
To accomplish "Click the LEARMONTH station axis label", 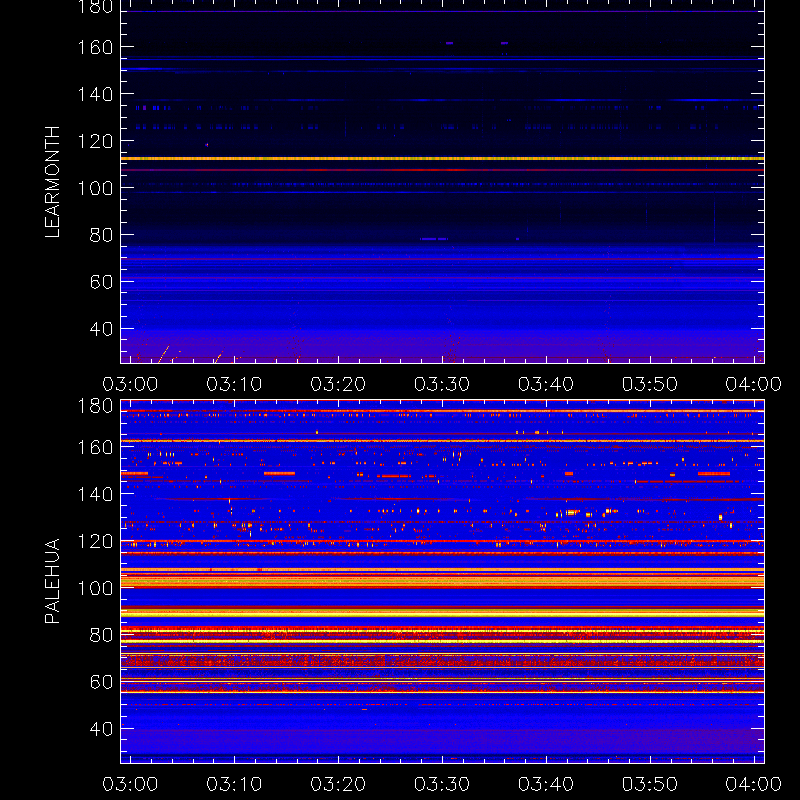I will 53,182.
